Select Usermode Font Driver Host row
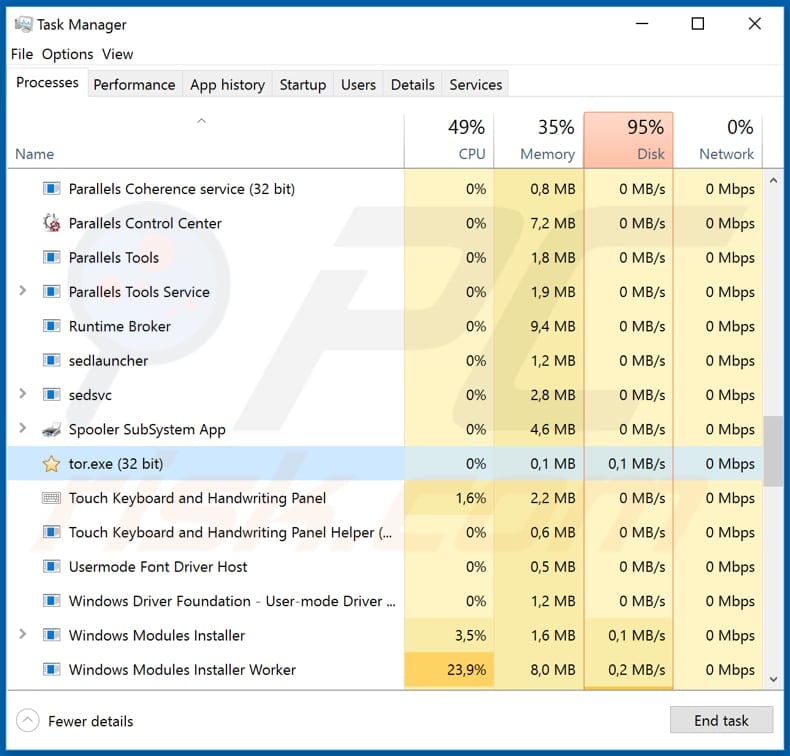The height and width of the screenshot is (756, 790). coord(385,567)
